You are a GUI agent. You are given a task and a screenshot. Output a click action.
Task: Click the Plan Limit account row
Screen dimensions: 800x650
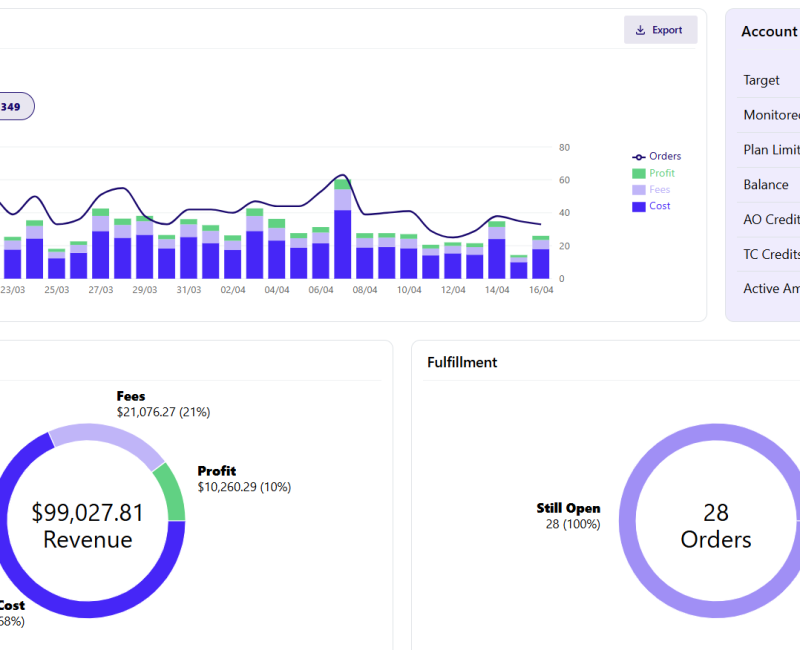click(x=770, y=150)
